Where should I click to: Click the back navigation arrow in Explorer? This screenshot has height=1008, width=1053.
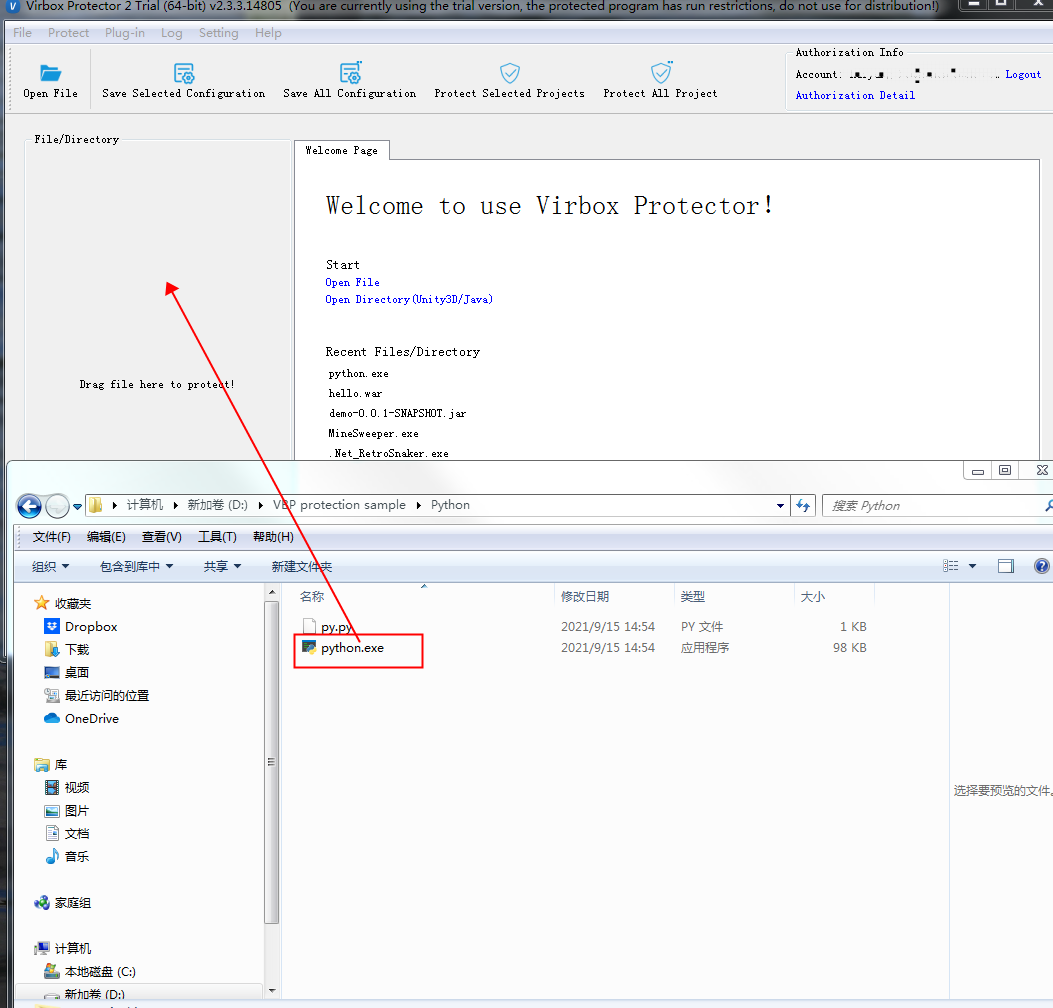click(28, 505)
